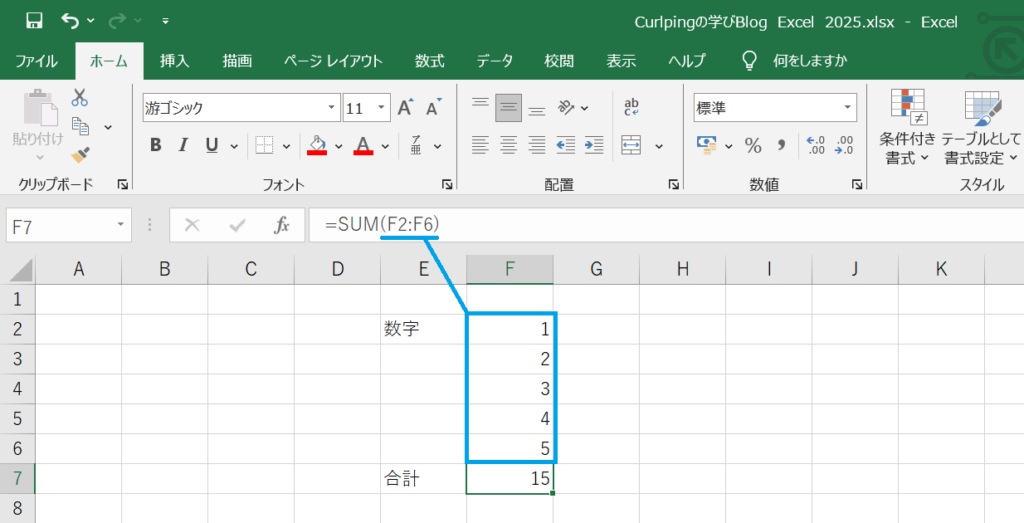Cut selection with the scissors icon
The width and height of the screenshot is (1024, 523).
80,98
